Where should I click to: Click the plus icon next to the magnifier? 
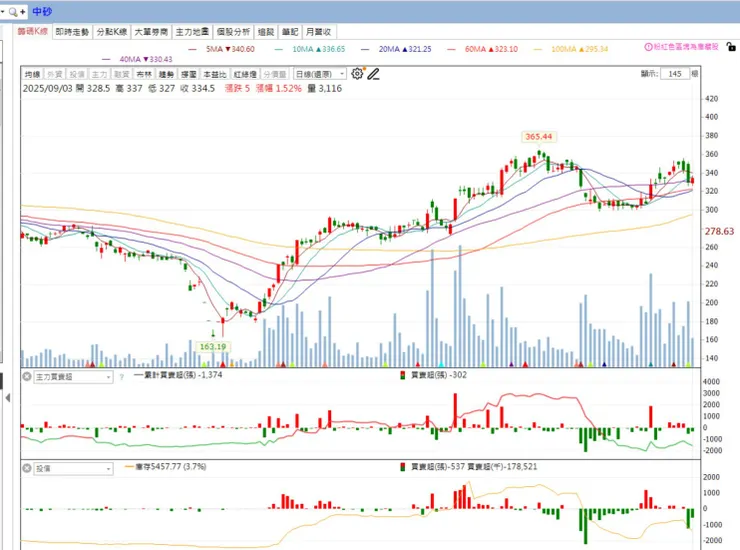22,12
